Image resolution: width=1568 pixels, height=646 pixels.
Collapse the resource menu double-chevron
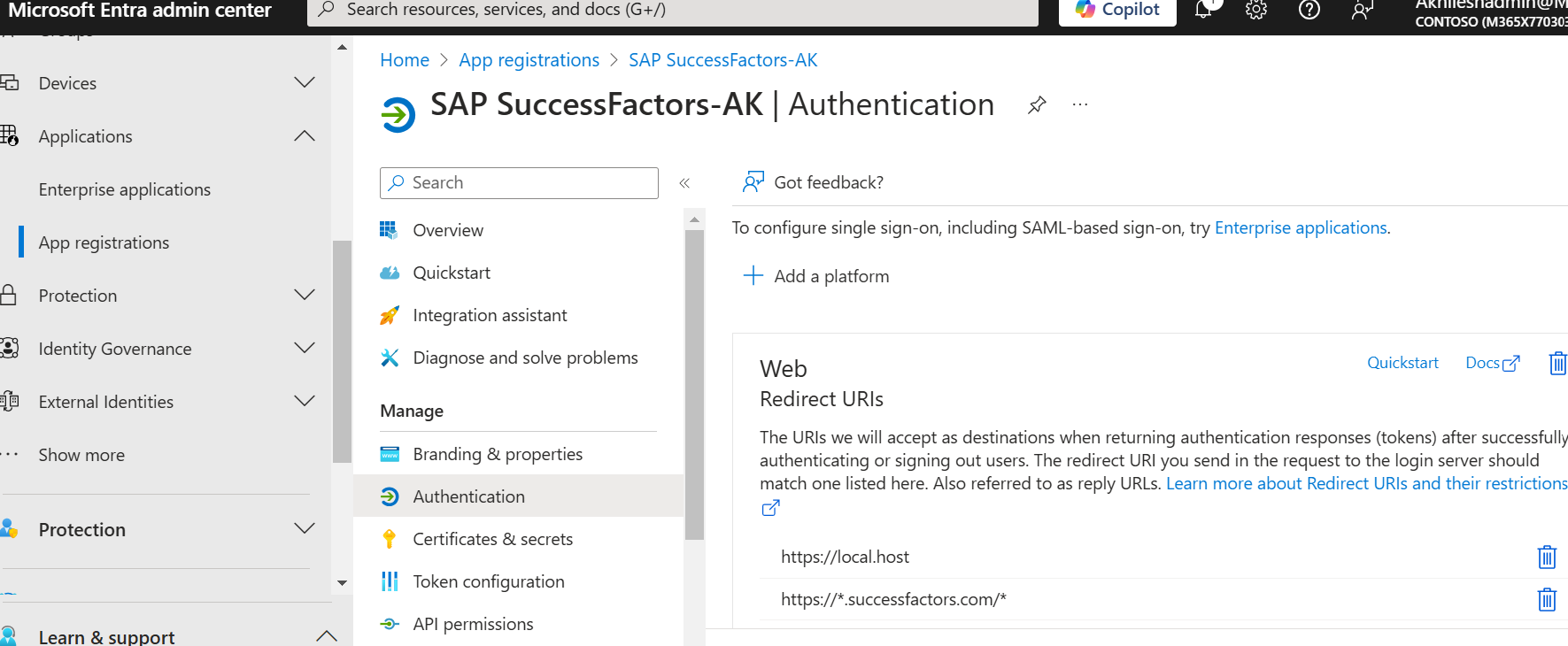pyautogui.click(x=684, y=183)
